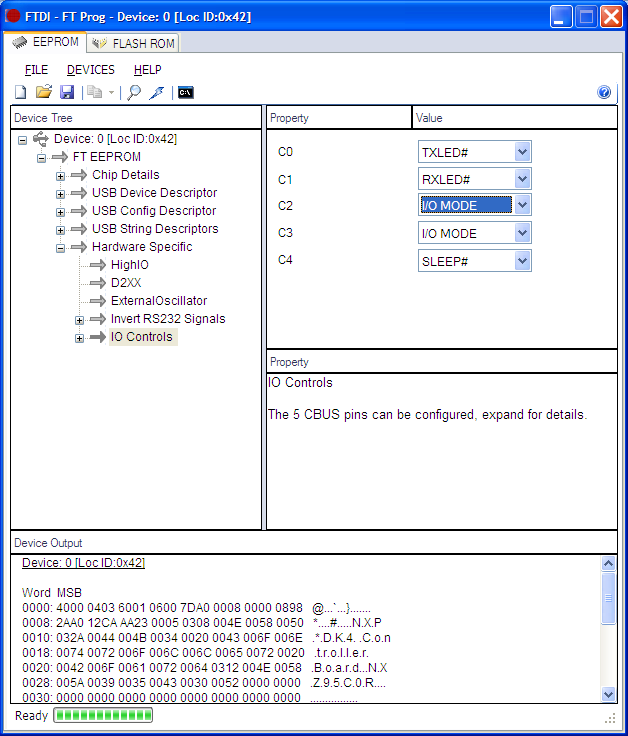
Task: Open the C2 I/O MODE dropdown
Action: [x=522, y=205]
